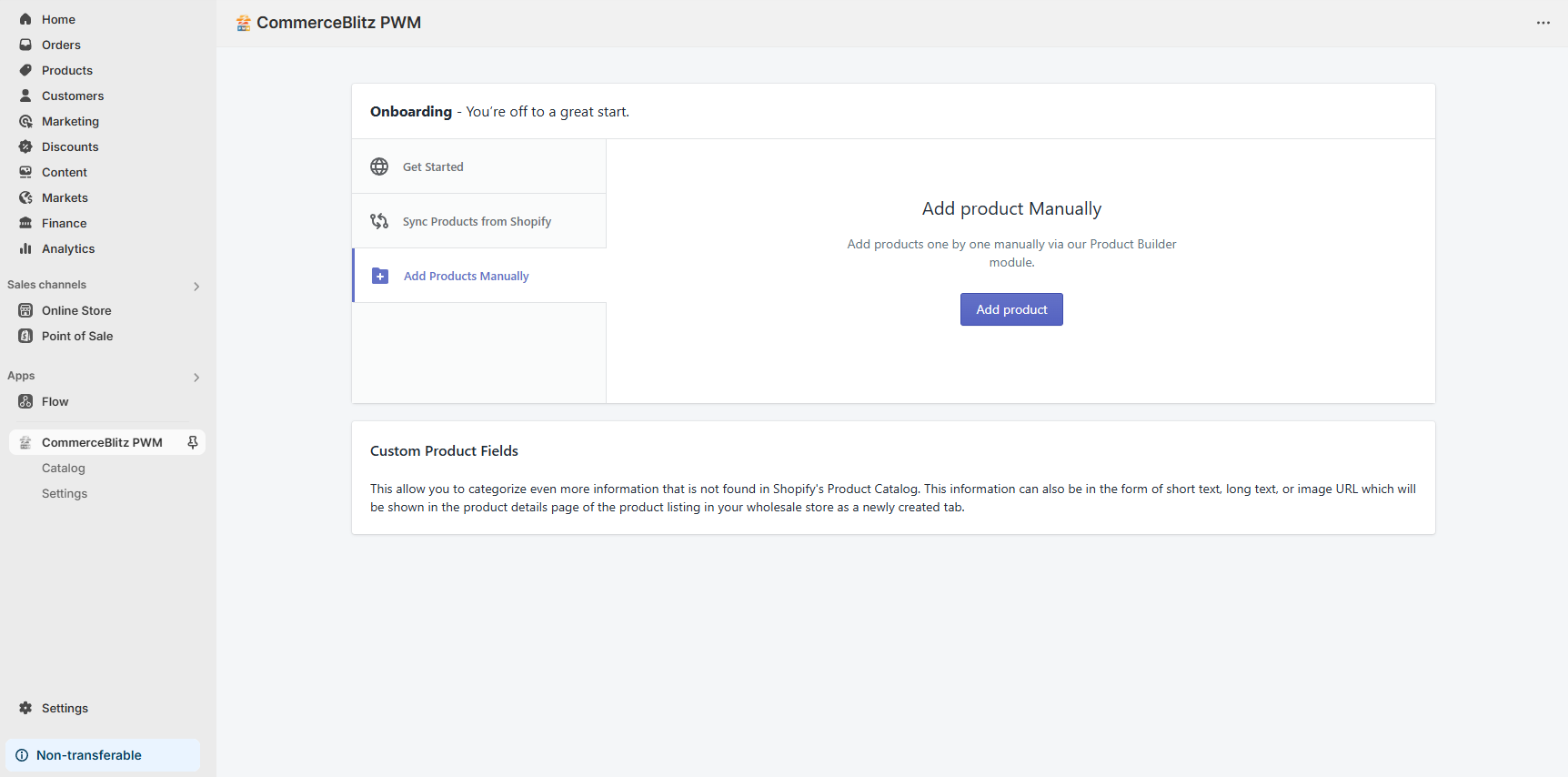
Task: Launch the Flow app
Action: (x=55, y=401)
